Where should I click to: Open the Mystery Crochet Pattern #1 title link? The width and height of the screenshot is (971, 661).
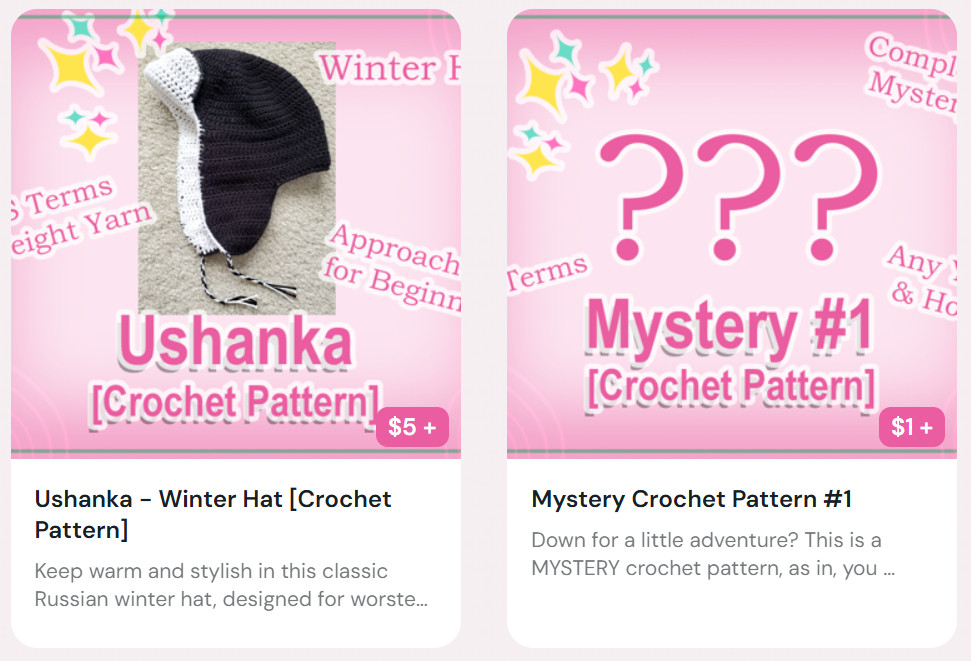[692, 499]
